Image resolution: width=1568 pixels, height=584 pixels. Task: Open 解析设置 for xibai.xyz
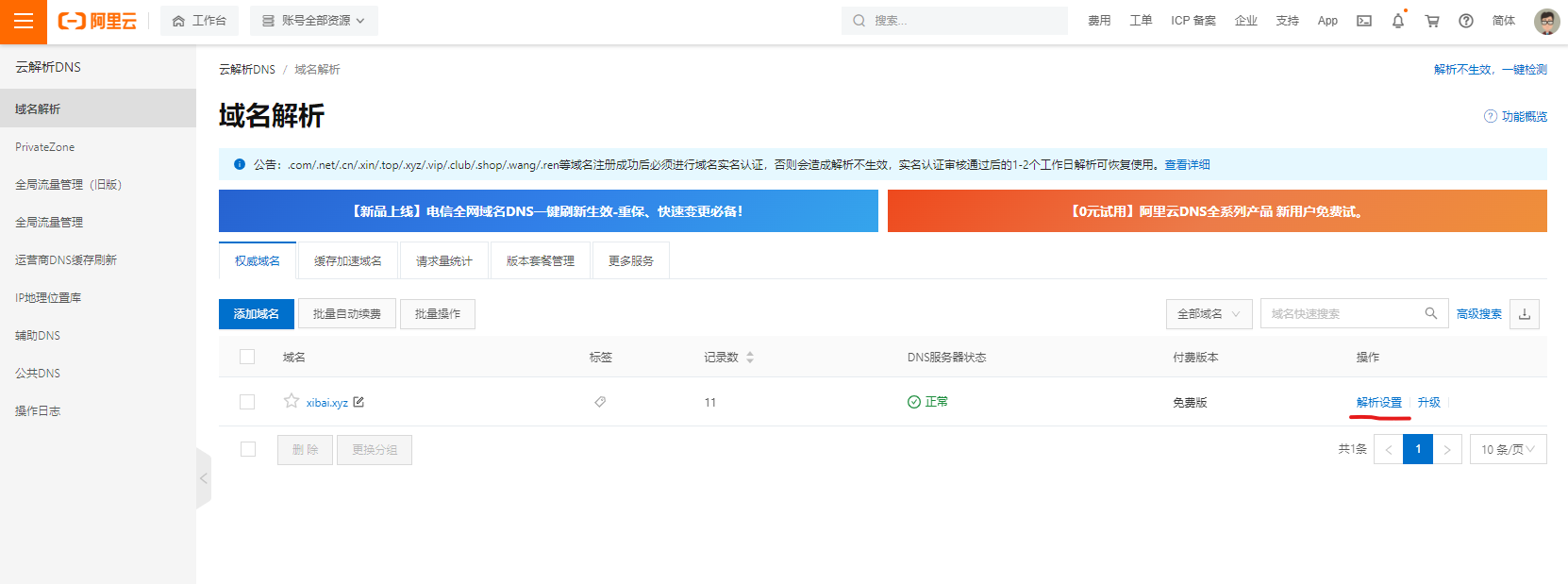[1378, 402]
